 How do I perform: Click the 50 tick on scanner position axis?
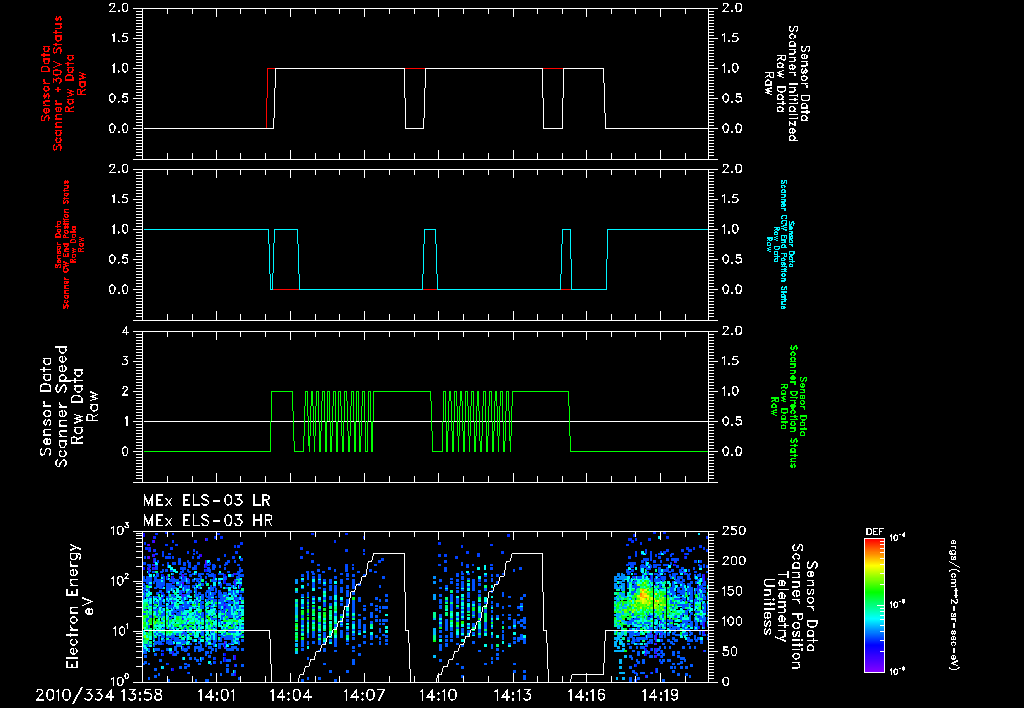(x=727, y=651)
